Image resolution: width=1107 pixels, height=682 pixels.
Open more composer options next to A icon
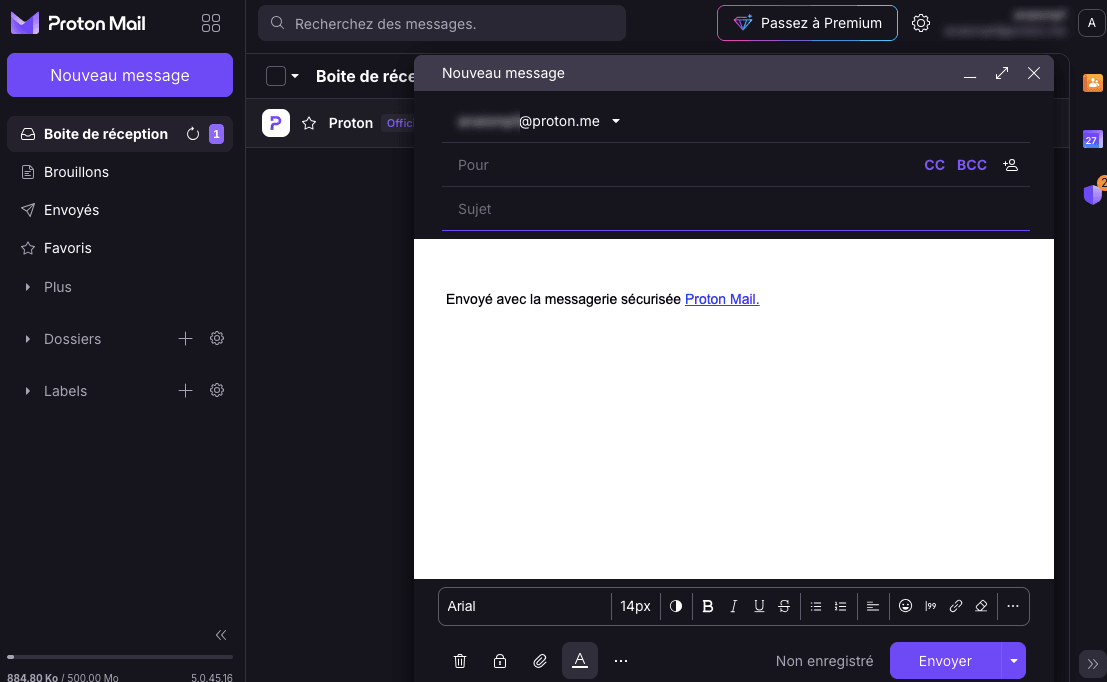coord(621,661)
